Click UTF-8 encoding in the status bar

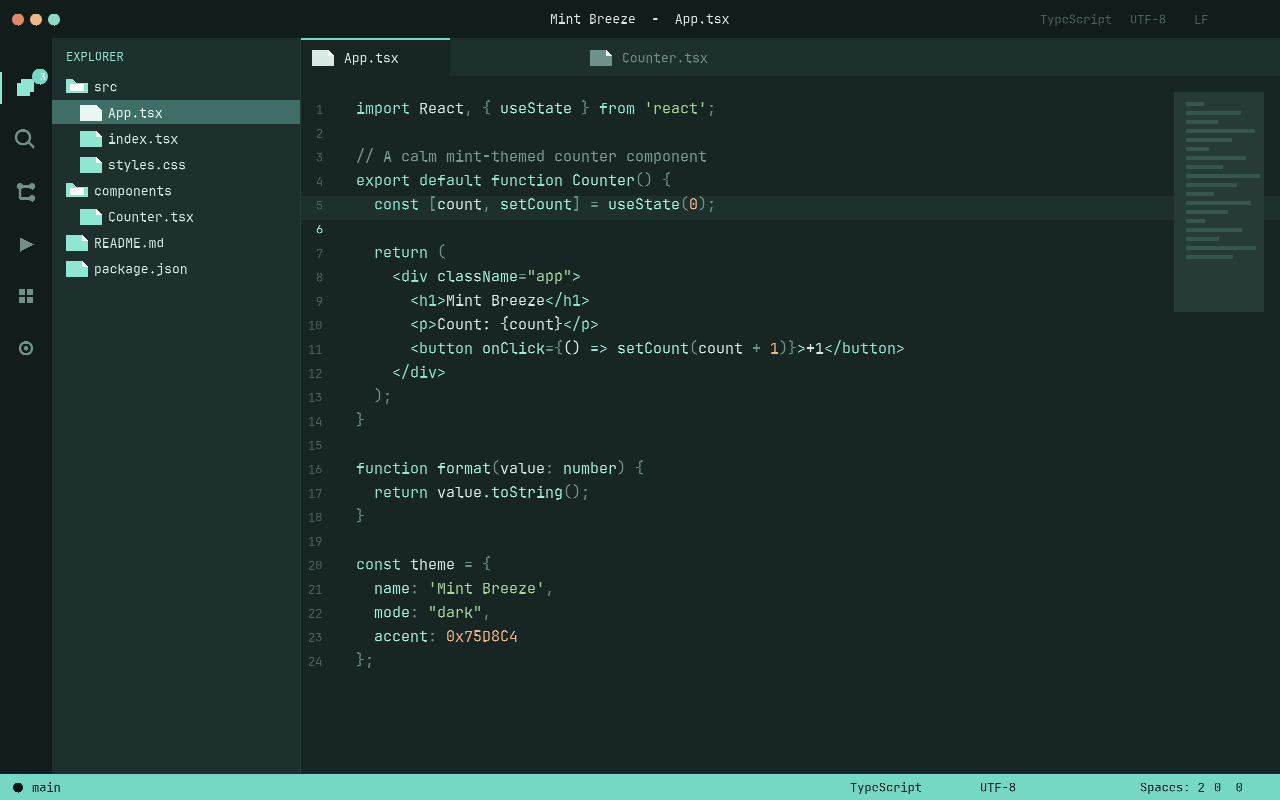(x=998, y=788)
